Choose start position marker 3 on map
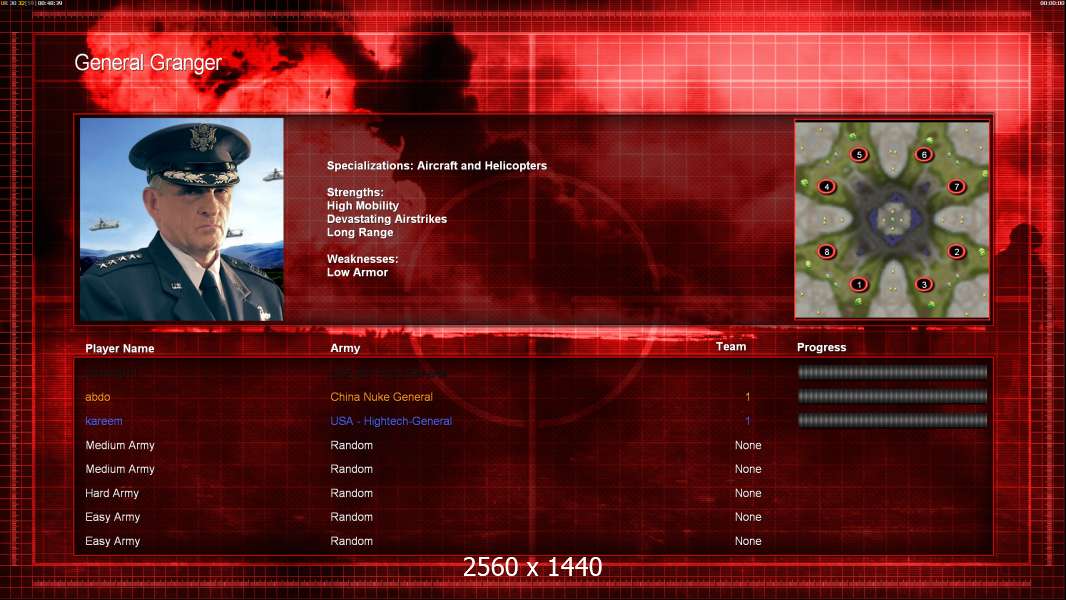The width and height of the screenshot is (1066, 600). pyautogui.click(x=924, y=285)
